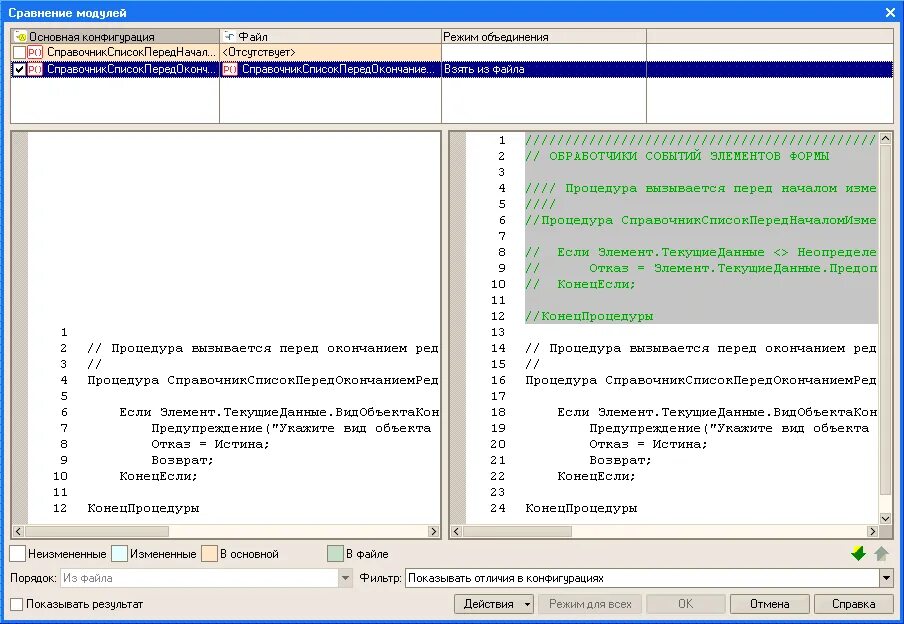This screenshot has height=624, width=904.
Task: Click right pane horizontal scrollbar right arrow
Action: (872, 531)
